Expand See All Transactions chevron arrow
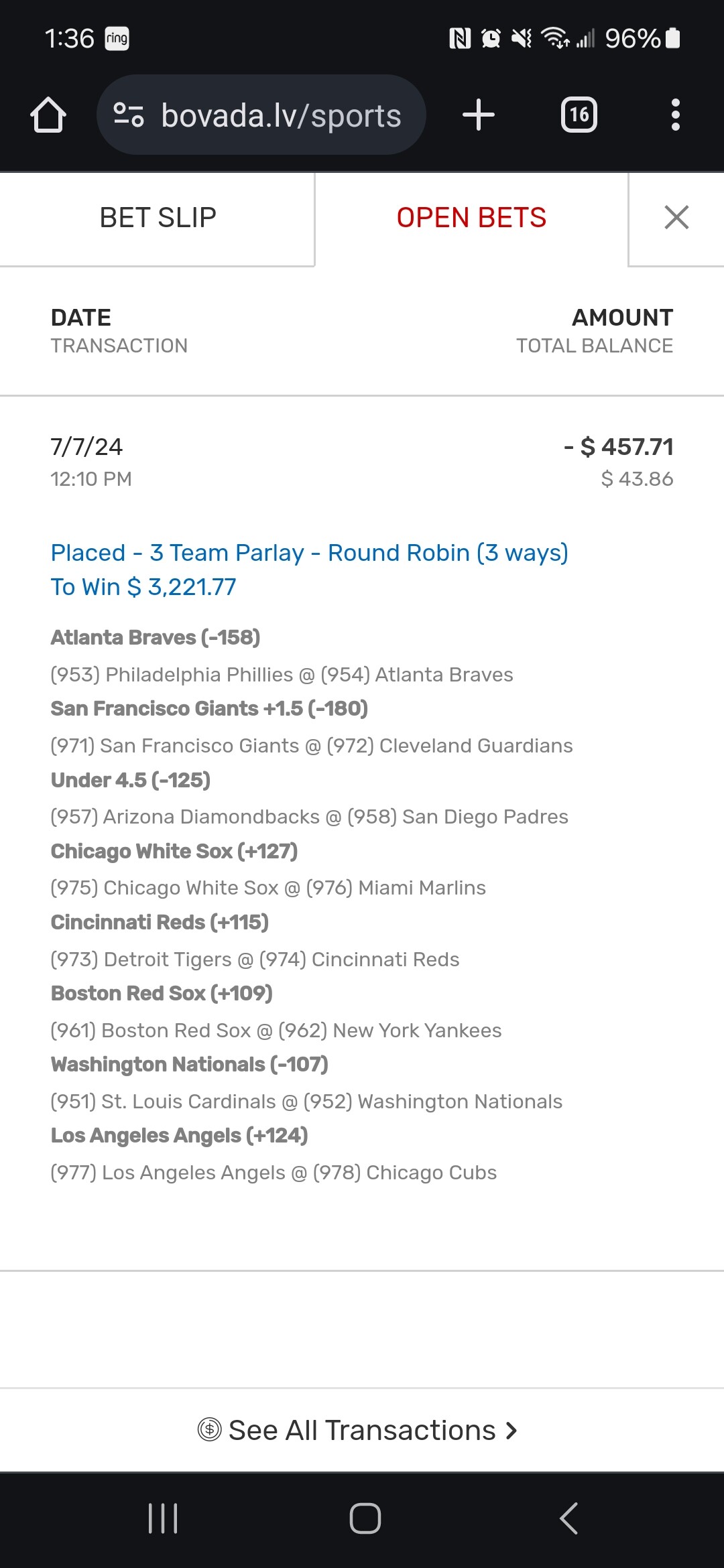 pyautogui.click(x=512, y=1430)
